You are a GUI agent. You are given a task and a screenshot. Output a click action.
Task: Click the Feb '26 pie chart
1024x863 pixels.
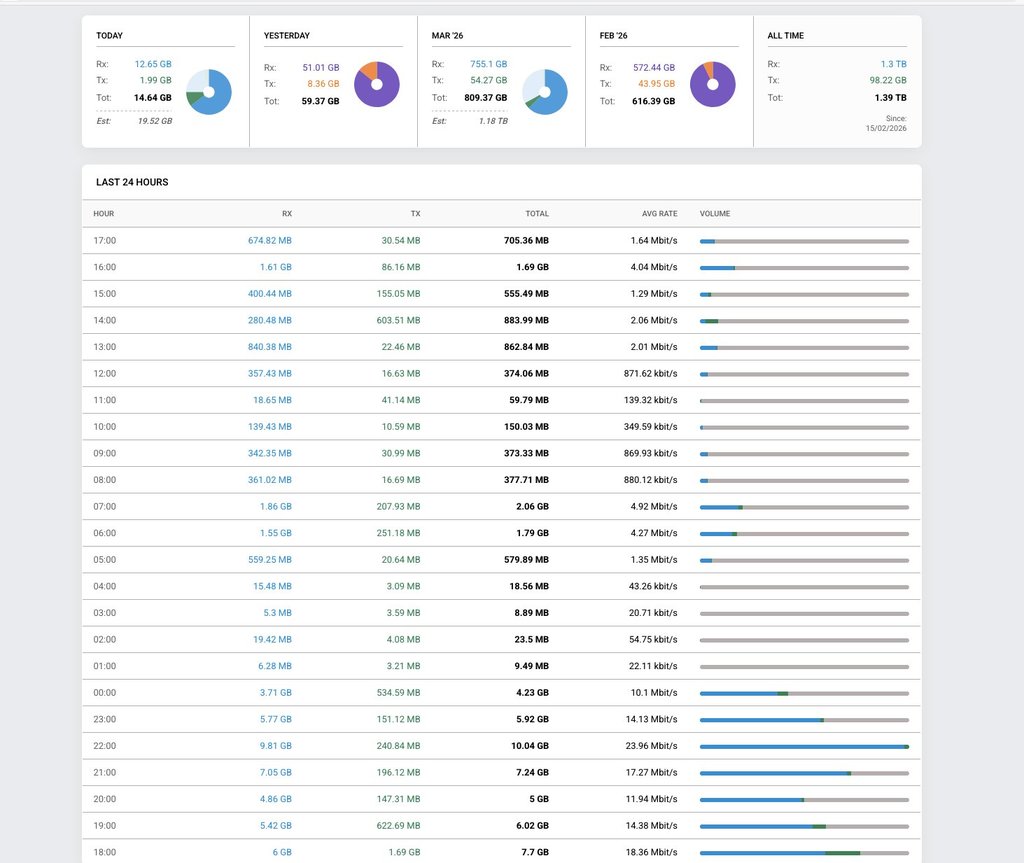712,84
